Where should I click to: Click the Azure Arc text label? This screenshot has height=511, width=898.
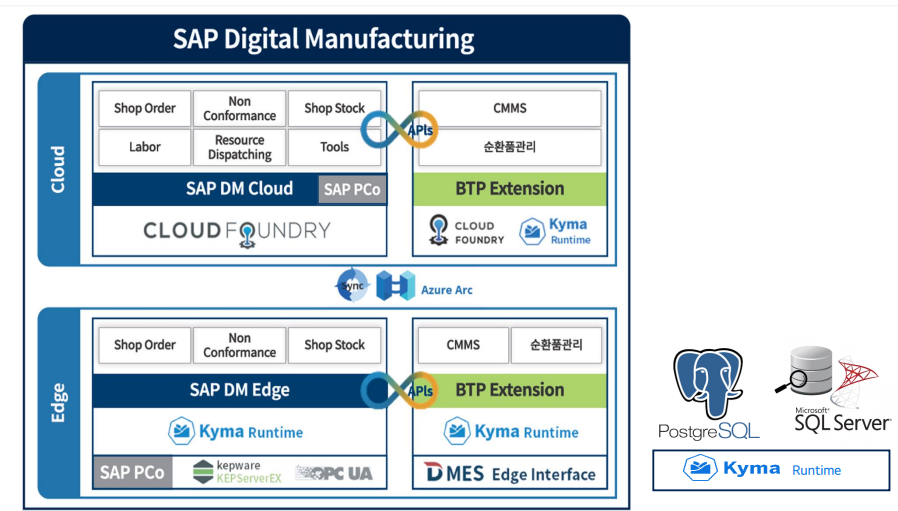447,290
